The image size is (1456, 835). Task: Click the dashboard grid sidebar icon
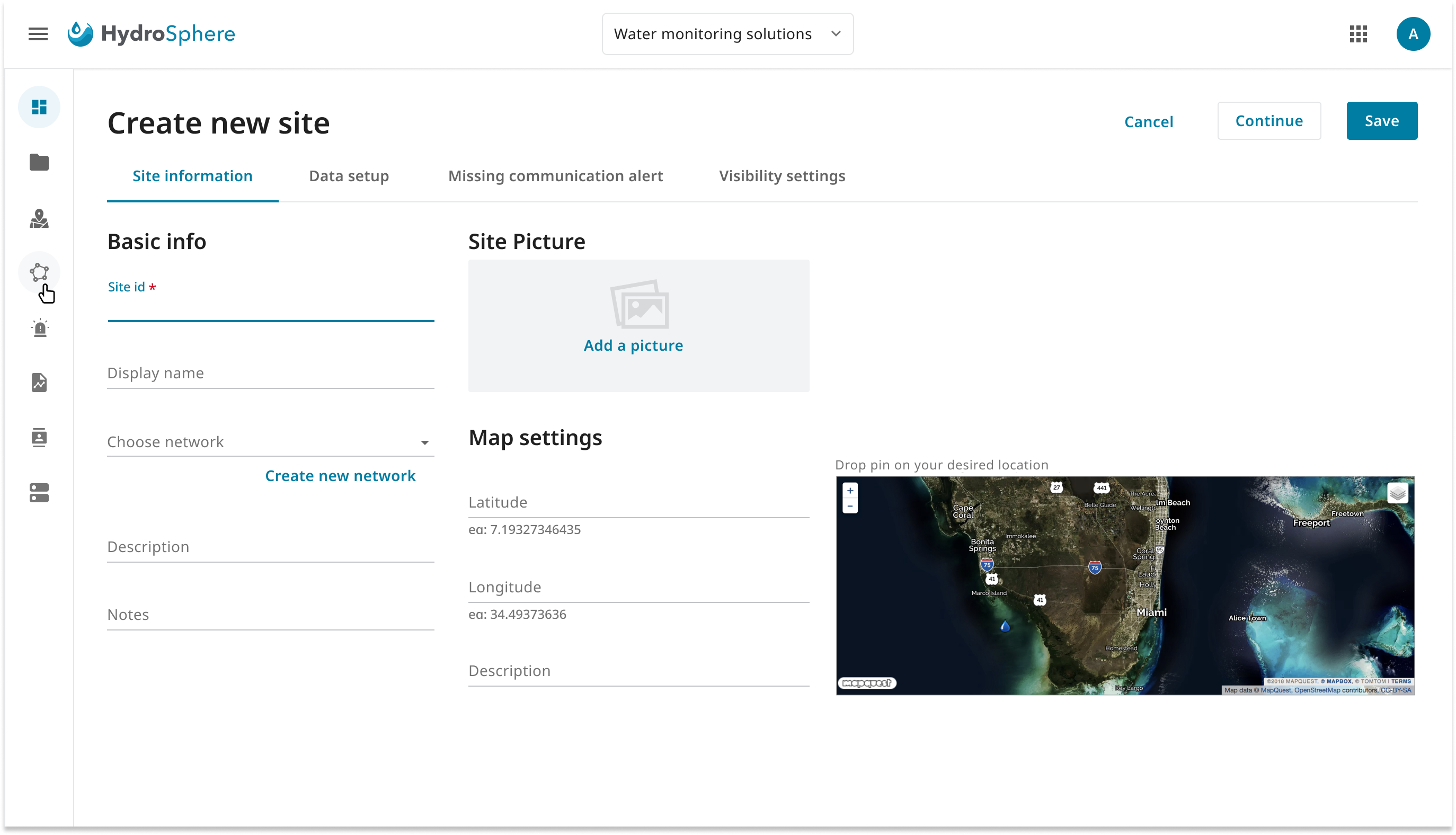(39, 107)
